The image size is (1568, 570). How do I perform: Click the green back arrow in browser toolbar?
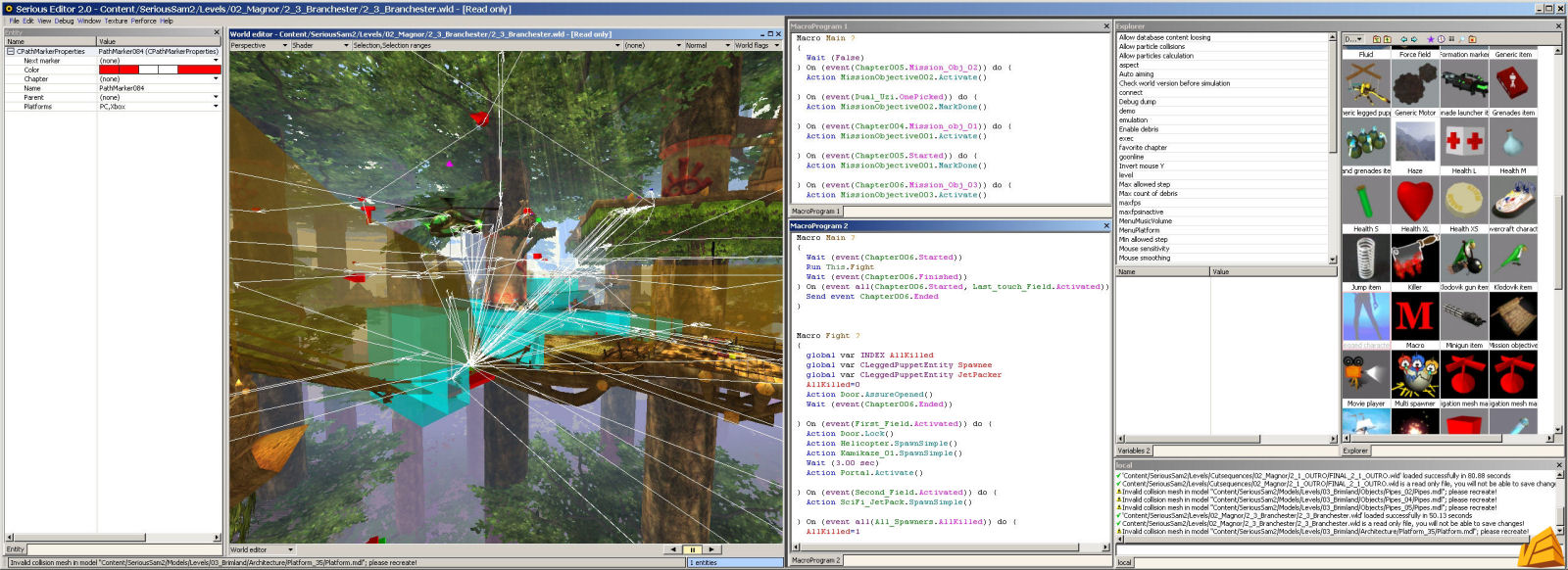point(1403,39)
